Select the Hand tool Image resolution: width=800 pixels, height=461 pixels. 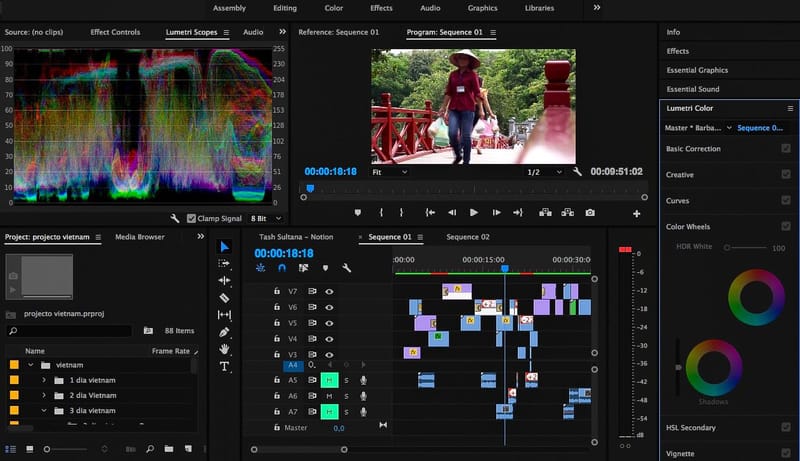[x=224, y=349]
